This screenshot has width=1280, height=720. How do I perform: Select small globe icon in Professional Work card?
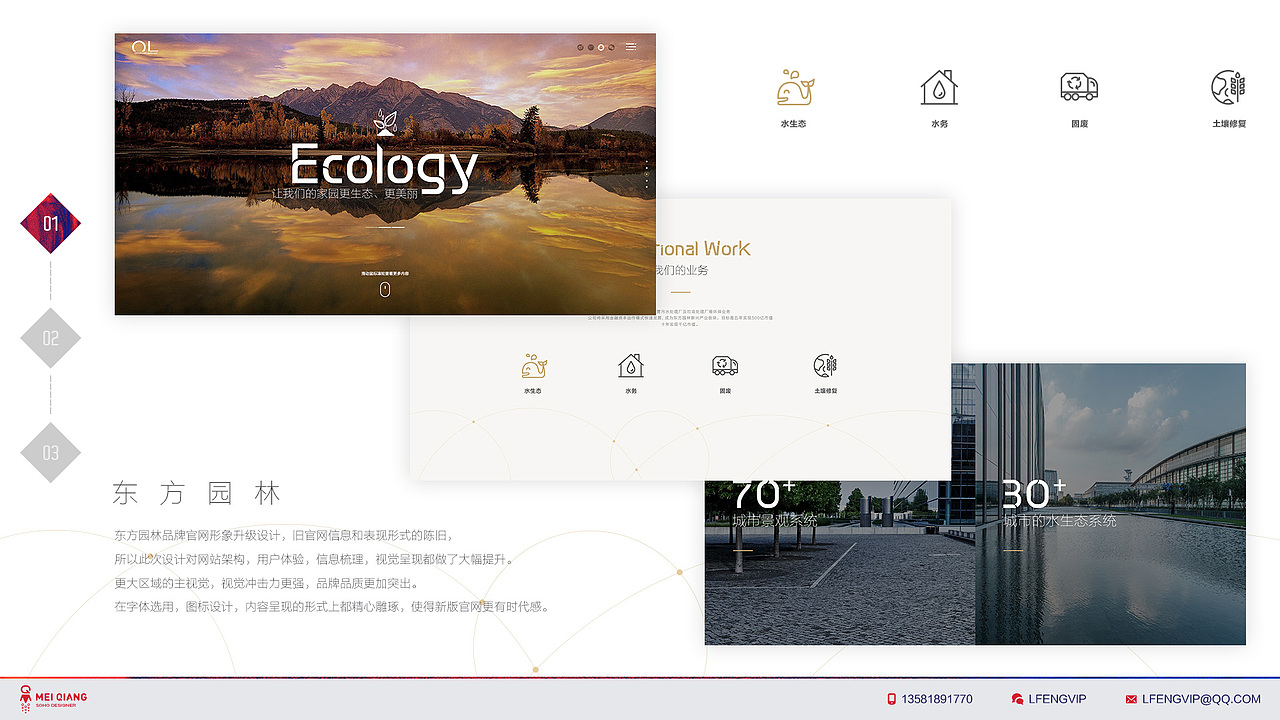point(825,365)
